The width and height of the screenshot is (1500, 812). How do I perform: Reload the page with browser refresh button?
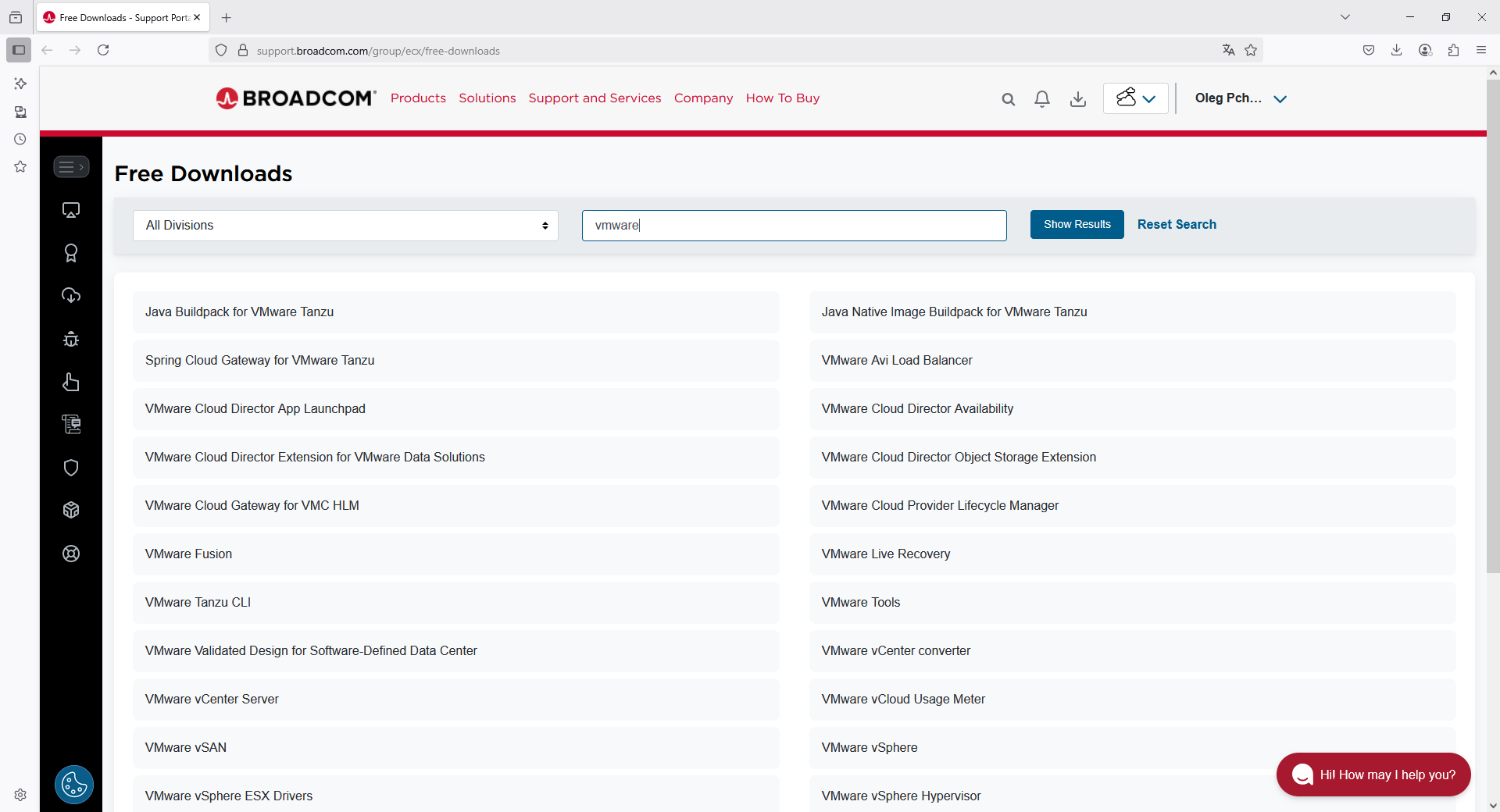coord(103,50)
